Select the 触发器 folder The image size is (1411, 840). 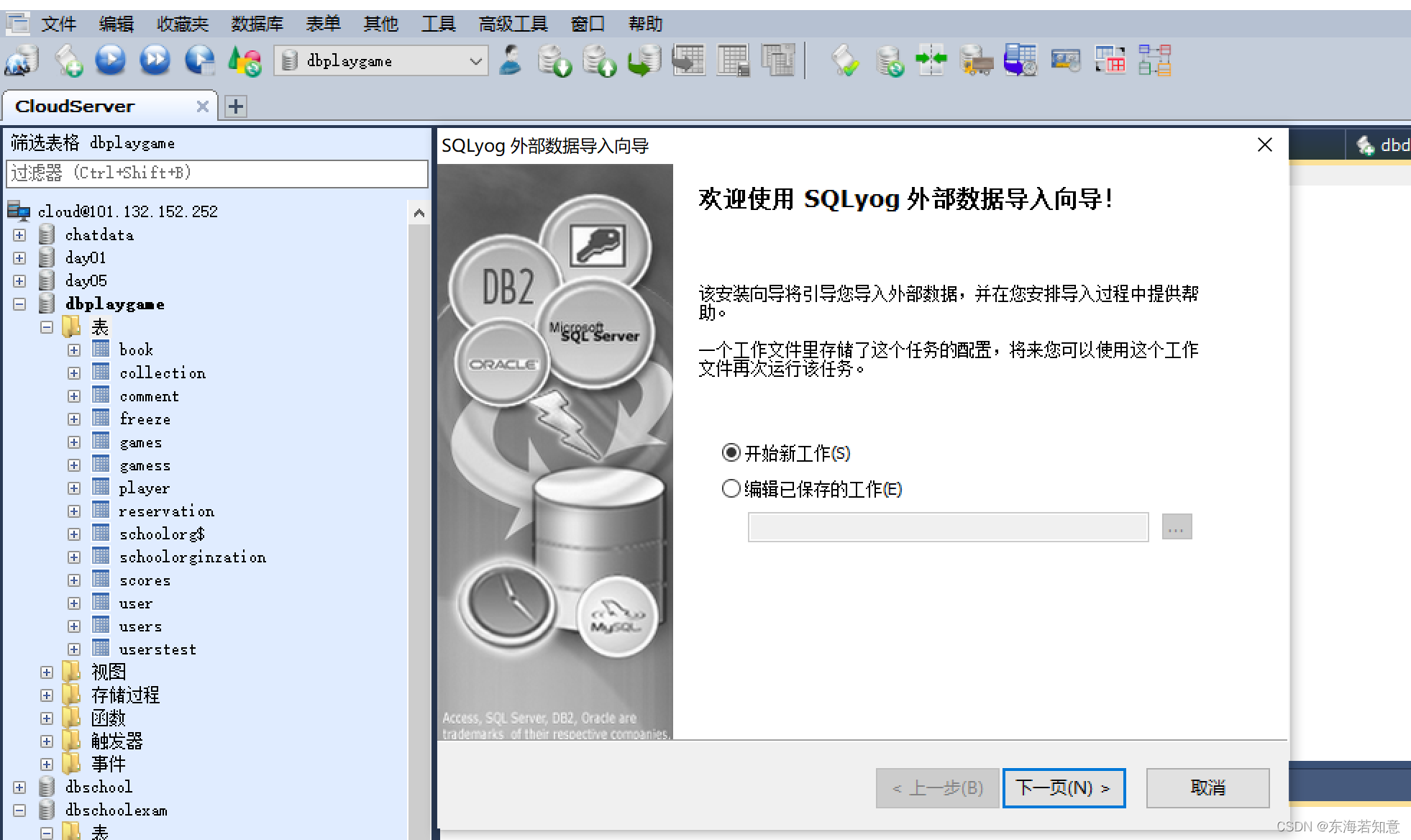pos(117,741)
